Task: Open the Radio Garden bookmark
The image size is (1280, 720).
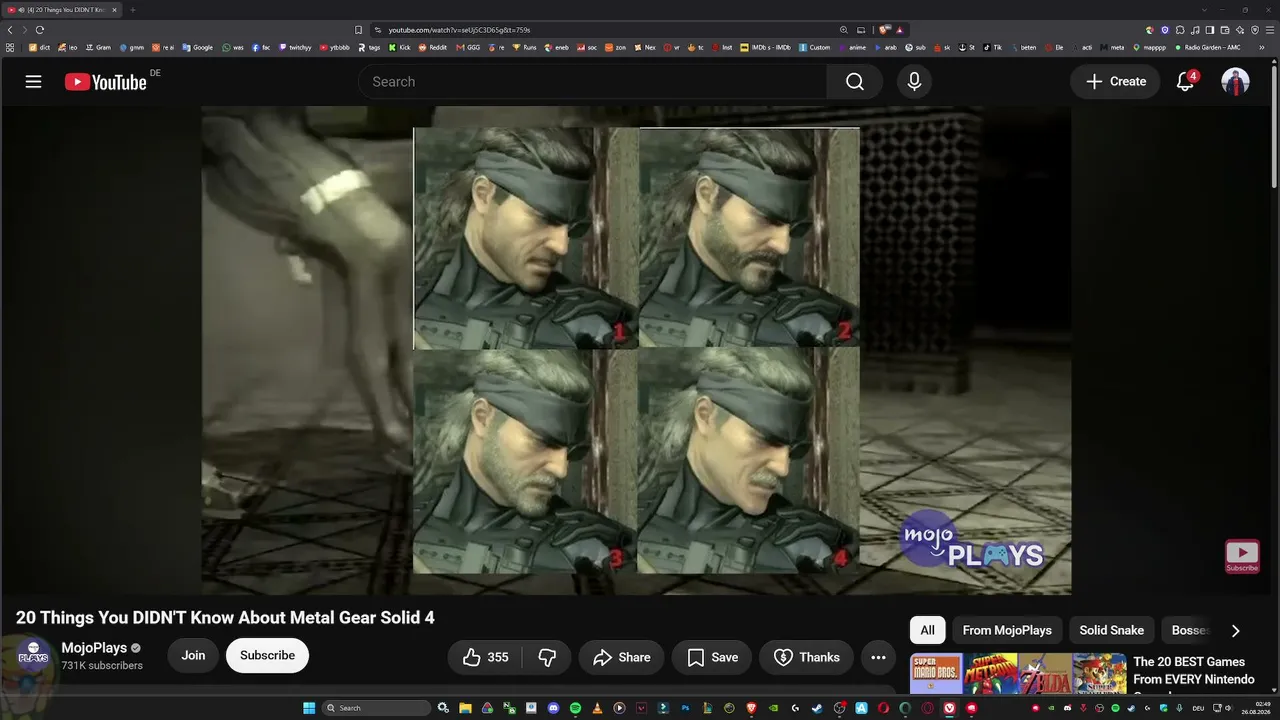Action: click(x=1207, y=47)
